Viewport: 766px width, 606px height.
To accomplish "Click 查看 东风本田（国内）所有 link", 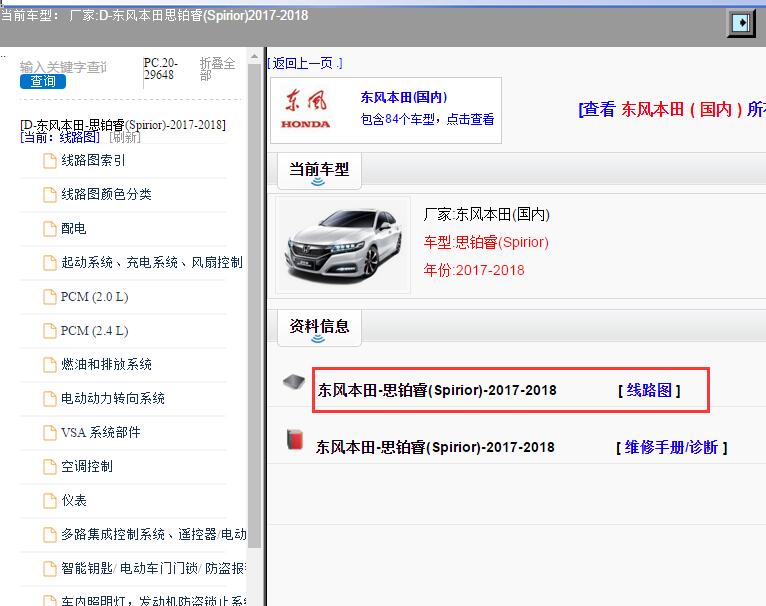I will [672, 109].
